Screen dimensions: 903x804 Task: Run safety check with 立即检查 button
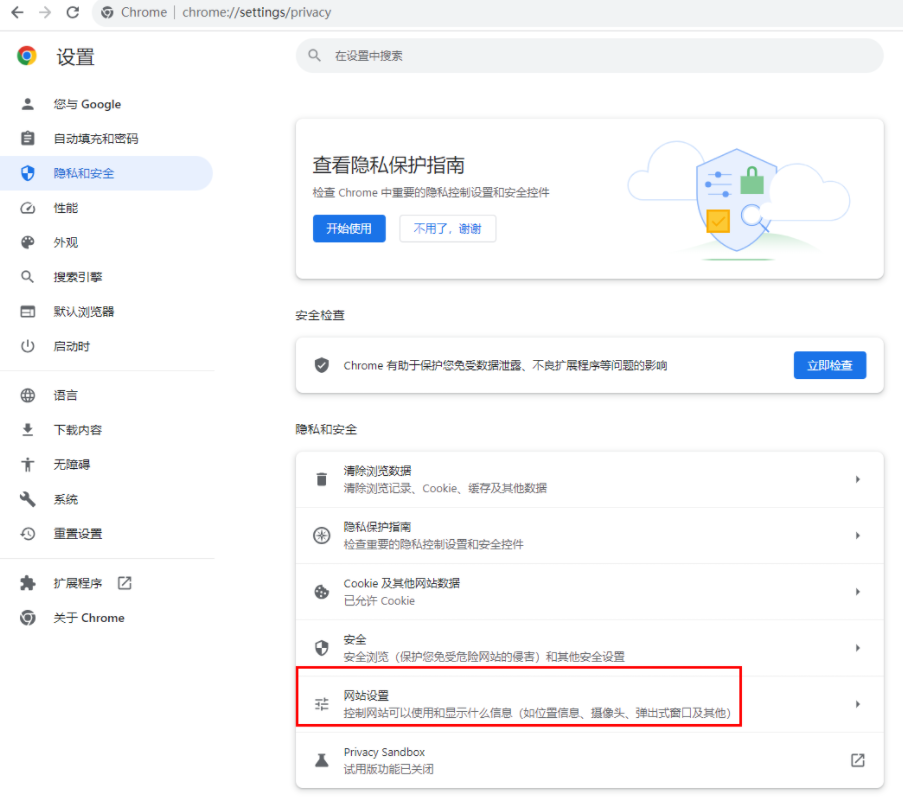point(829,365)
